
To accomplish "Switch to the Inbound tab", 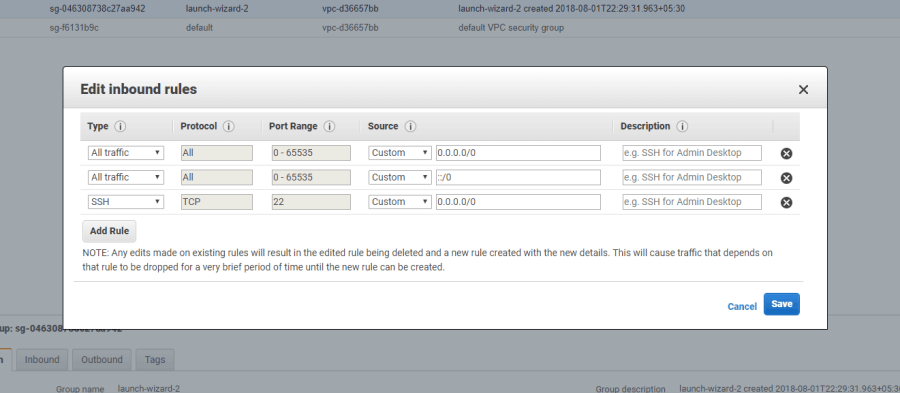I will pos(42,360).
